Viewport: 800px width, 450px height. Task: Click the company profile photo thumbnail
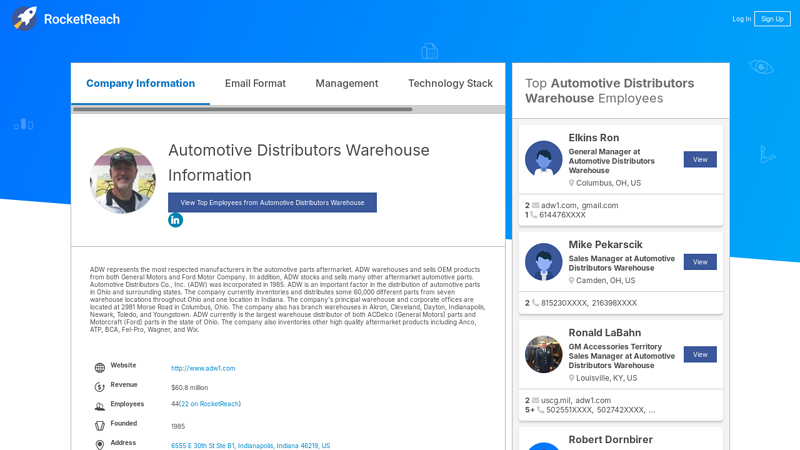tap(123, 180)
